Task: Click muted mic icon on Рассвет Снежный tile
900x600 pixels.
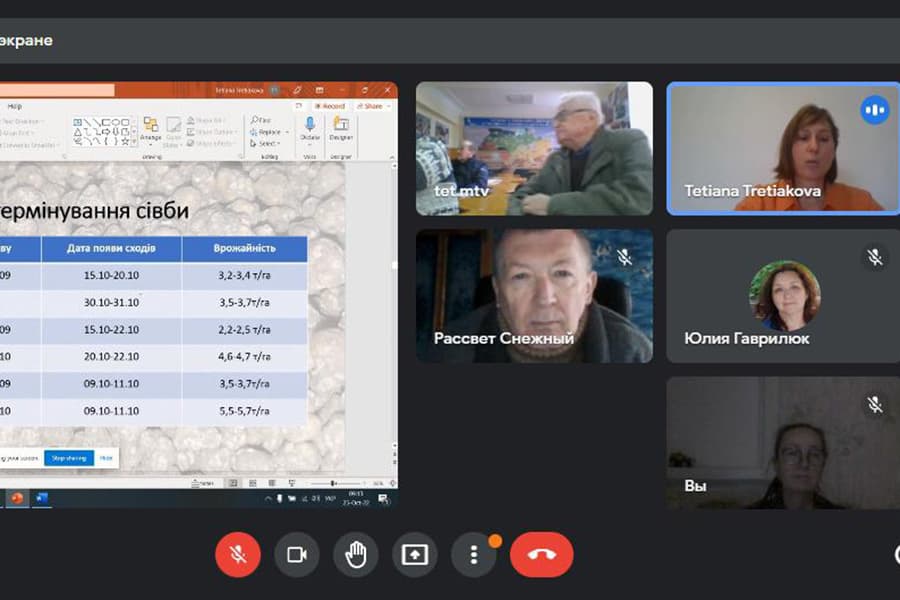Action: [624, 257]
